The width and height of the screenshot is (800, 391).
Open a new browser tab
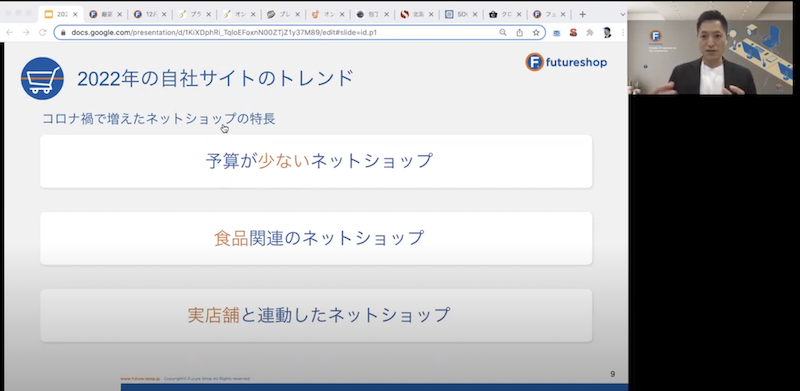pyautogui.click(x=583, y=14)
